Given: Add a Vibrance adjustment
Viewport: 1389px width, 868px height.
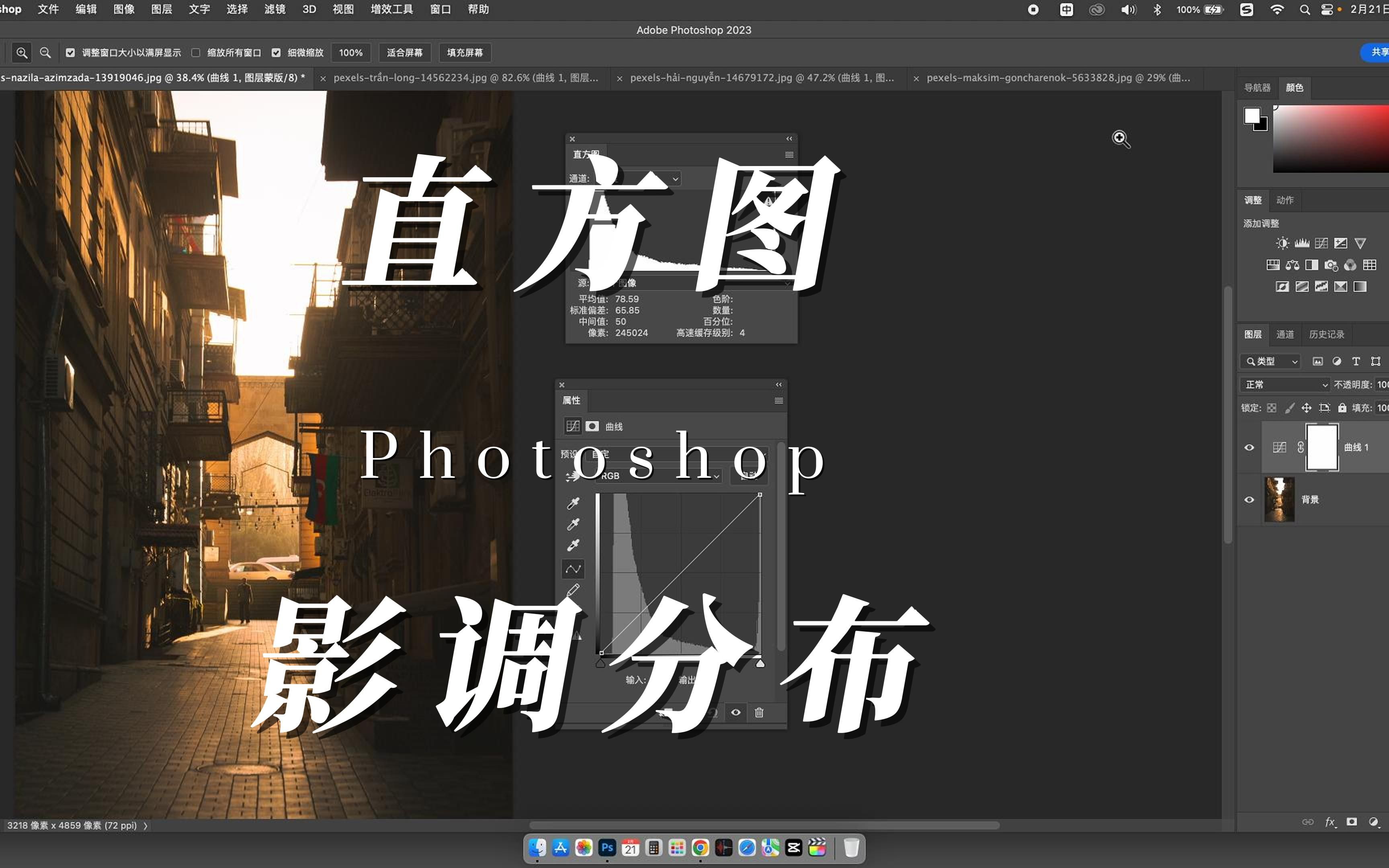Looking at the screenshot, I should pos(1360,244).
